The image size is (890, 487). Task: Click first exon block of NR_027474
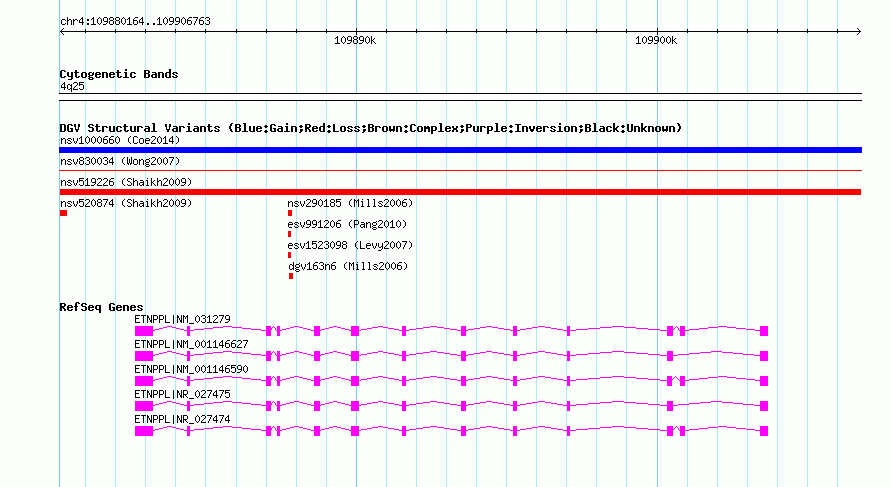click(144, 431)
